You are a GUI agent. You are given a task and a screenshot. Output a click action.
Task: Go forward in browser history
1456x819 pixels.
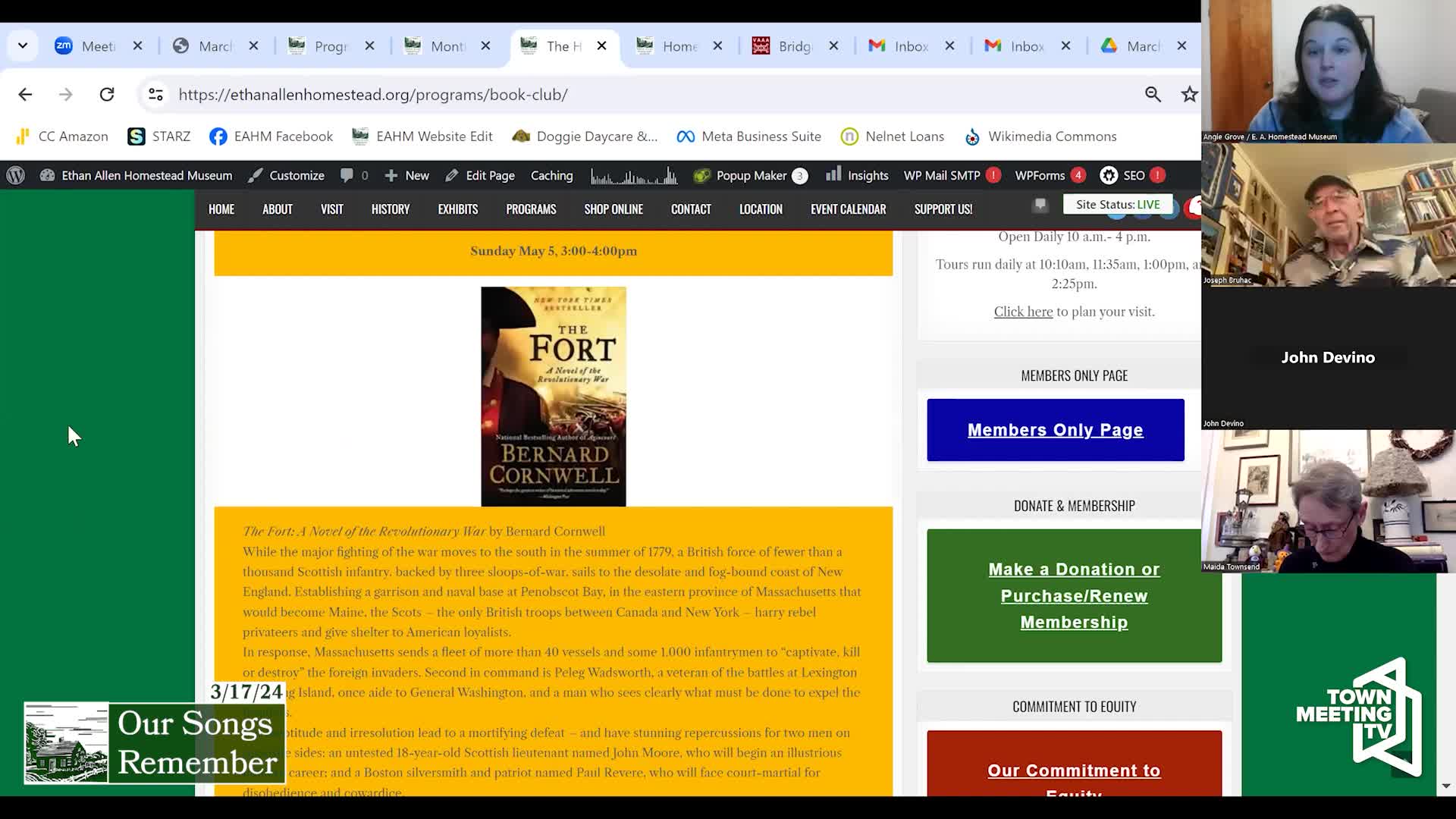pos(66,94)
